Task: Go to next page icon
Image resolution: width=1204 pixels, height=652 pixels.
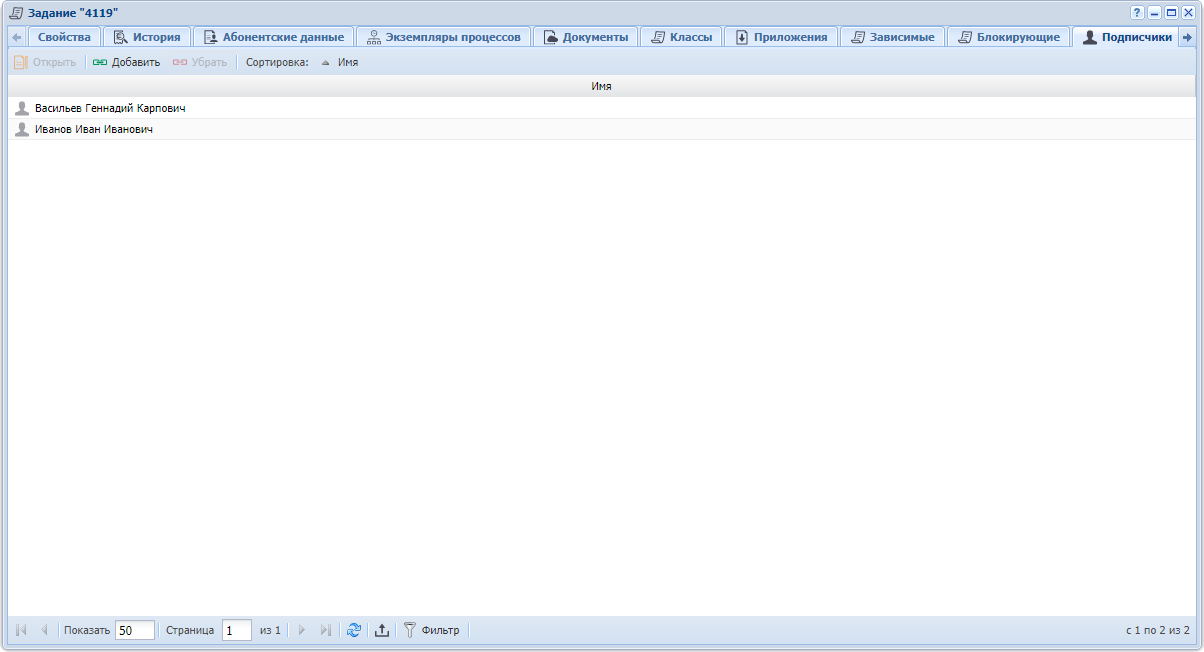Action: (302, 630)
